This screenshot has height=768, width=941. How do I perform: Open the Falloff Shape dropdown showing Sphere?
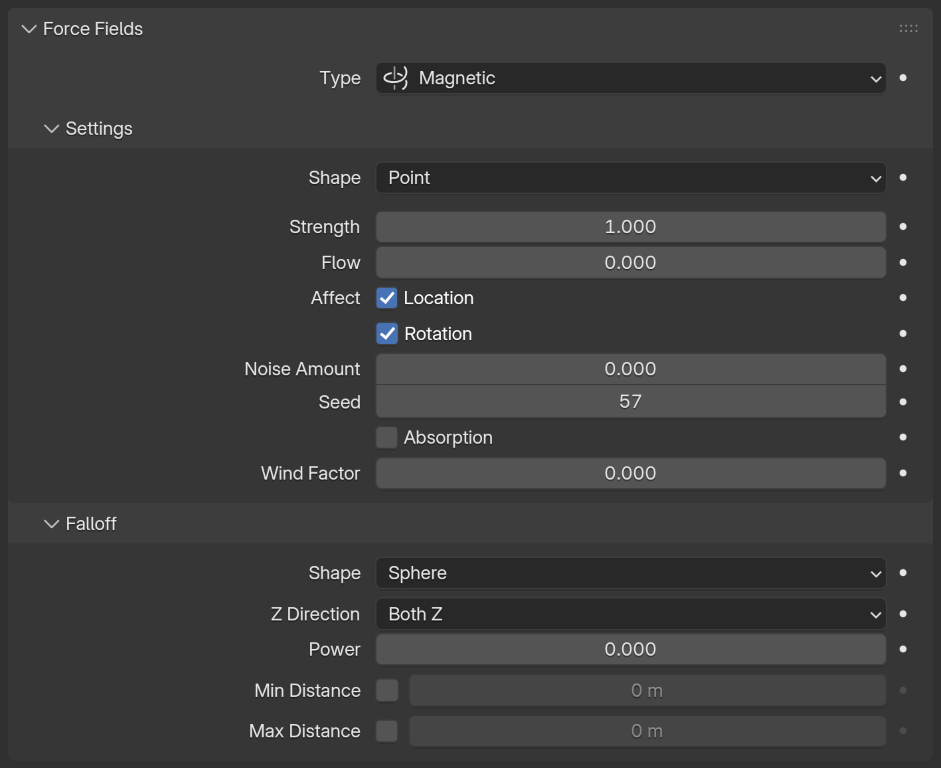[631, 573]
